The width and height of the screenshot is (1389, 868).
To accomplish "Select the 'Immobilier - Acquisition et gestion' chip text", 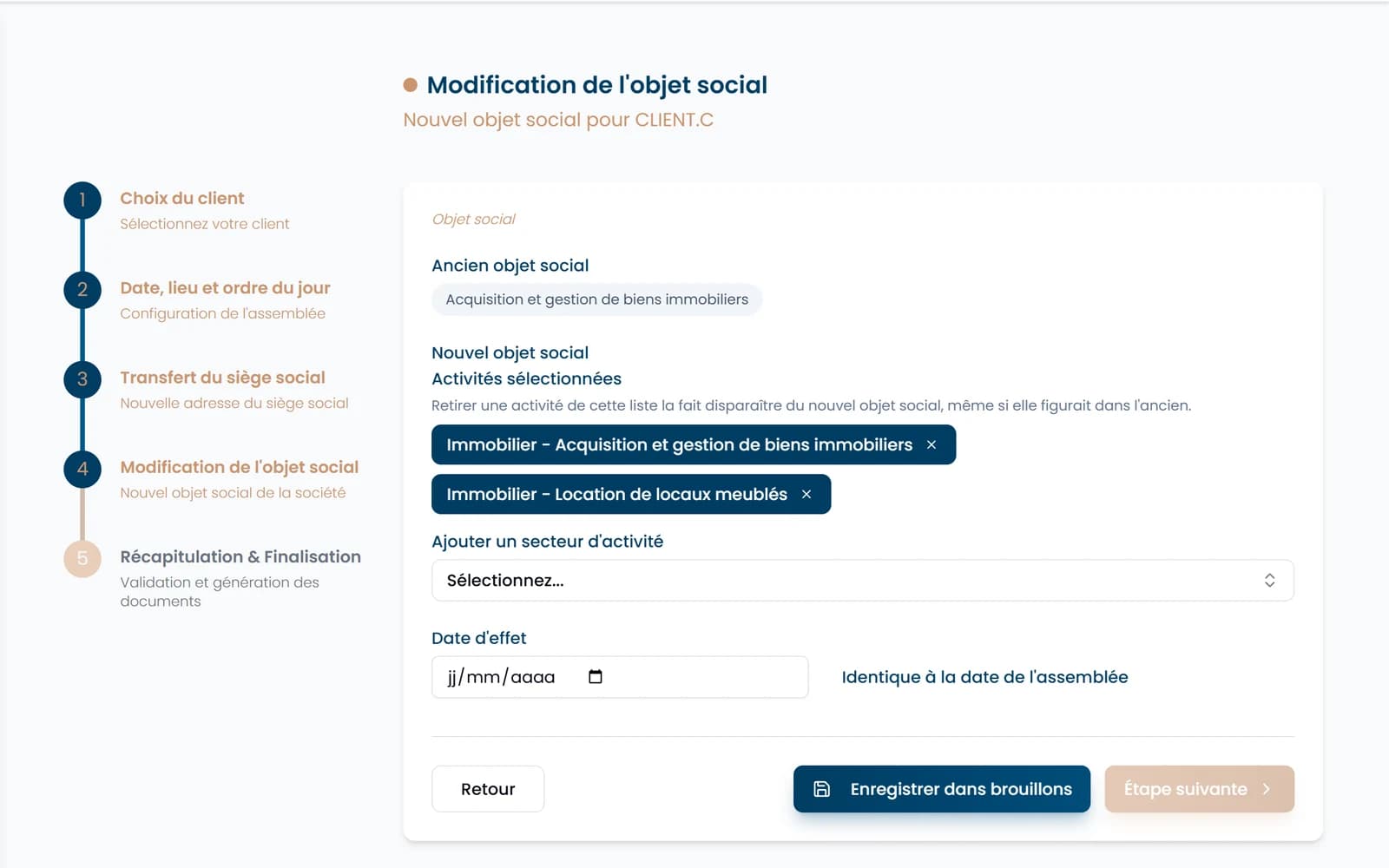I will pos(679,444).
